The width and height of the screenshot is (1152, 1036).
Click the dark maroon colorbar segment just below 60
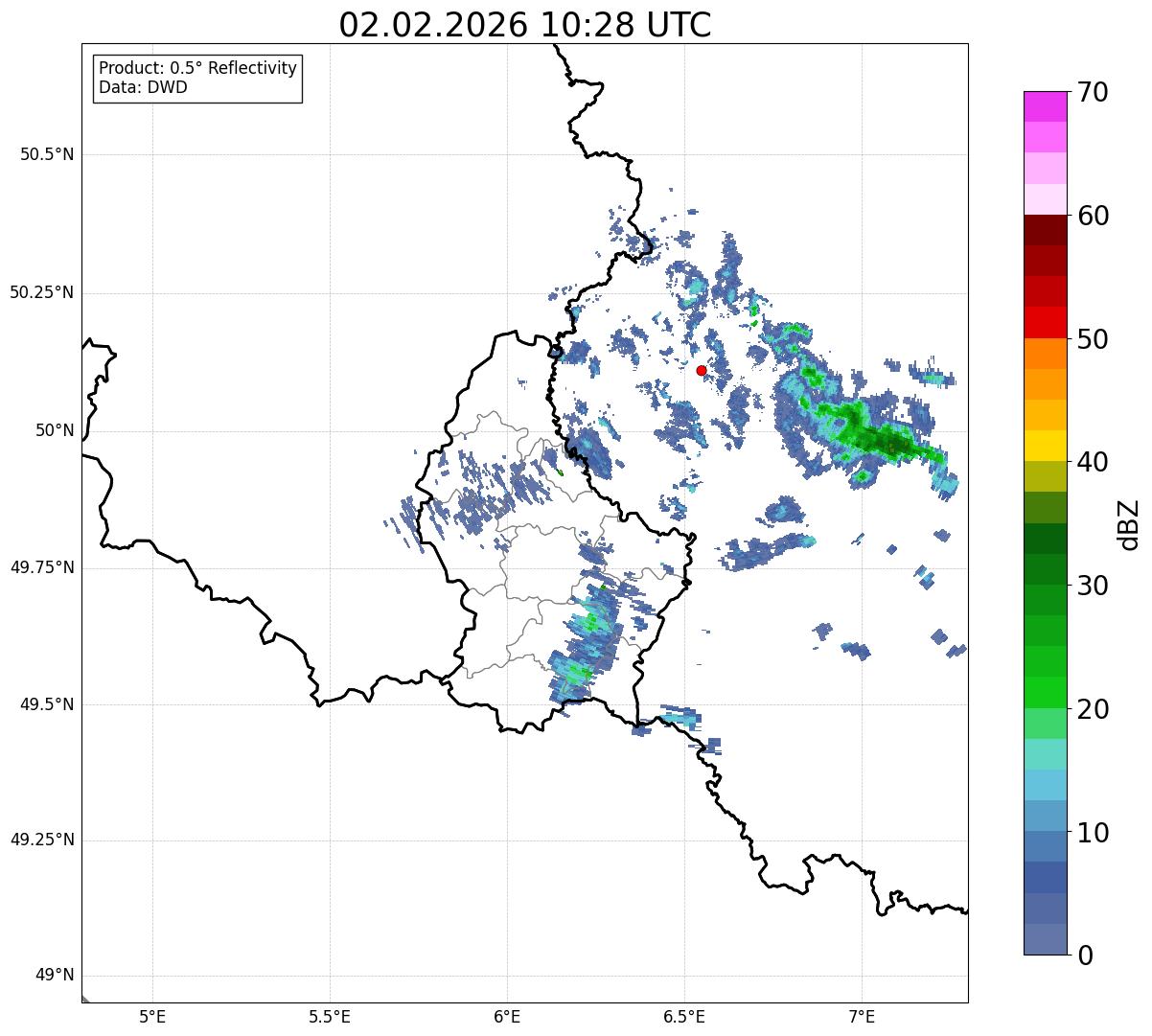[x=1045, y=230]
